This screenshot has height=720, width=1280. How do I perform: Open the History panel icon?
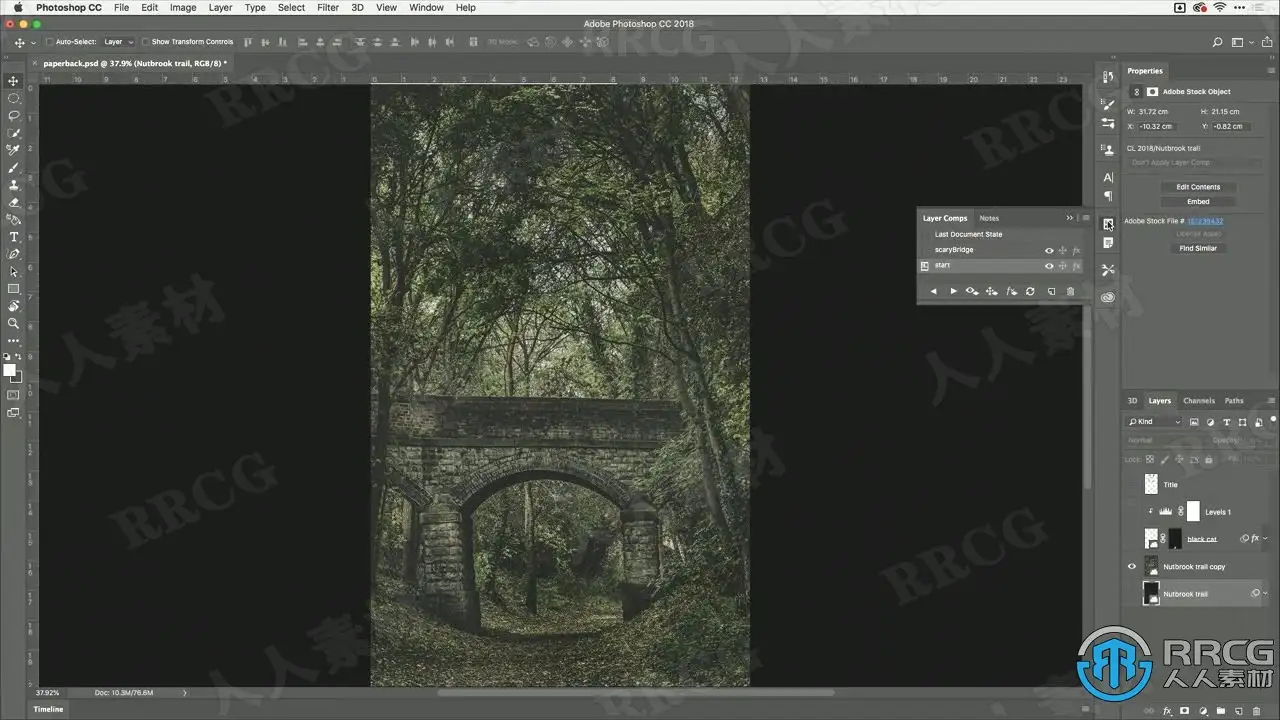[1108, 77]
